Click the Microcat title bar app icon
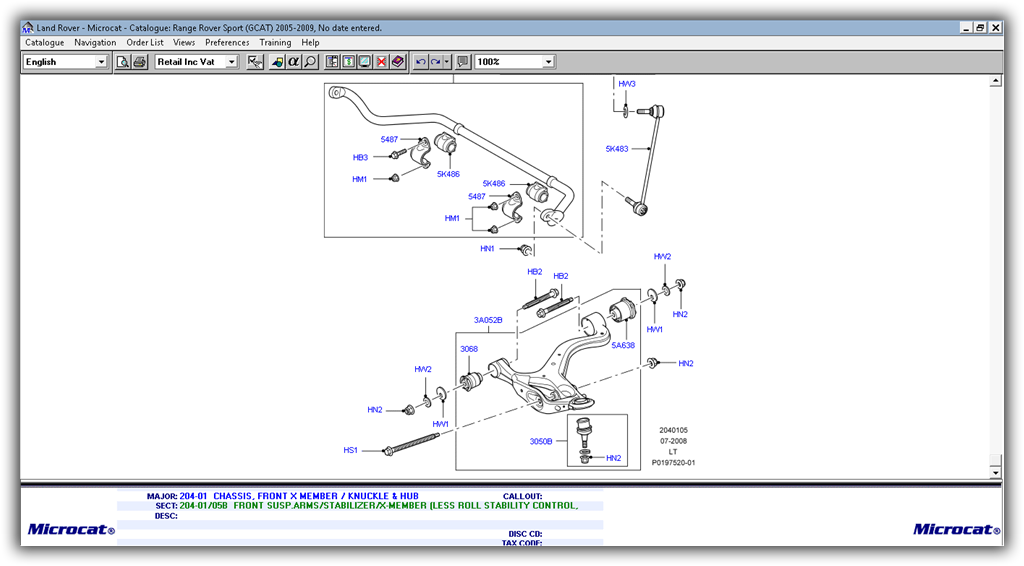This screenshot has height=566, width=1024. point(27,27)
